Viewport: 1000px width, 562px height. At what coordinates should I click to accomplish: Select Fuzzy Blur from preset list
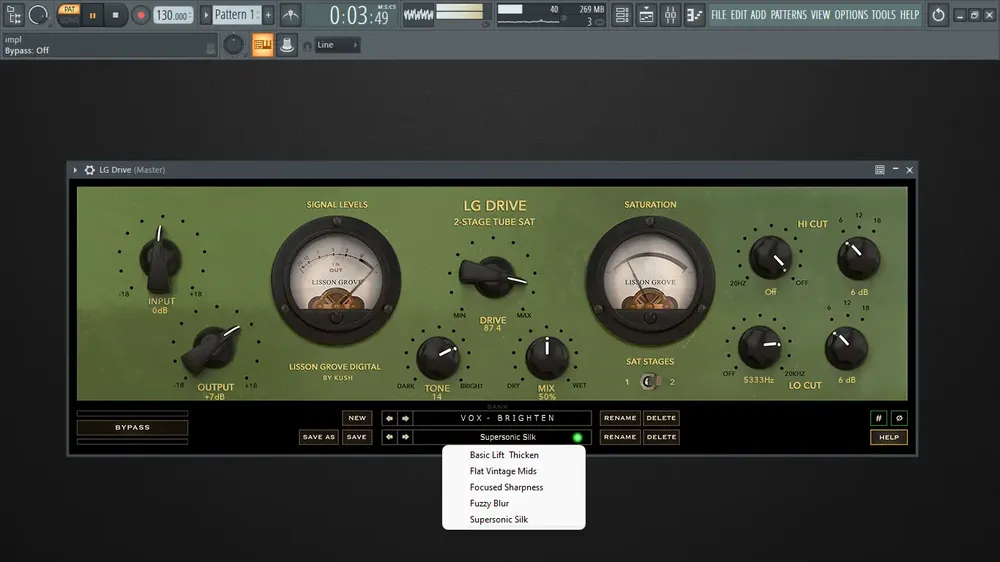(489, 503)
